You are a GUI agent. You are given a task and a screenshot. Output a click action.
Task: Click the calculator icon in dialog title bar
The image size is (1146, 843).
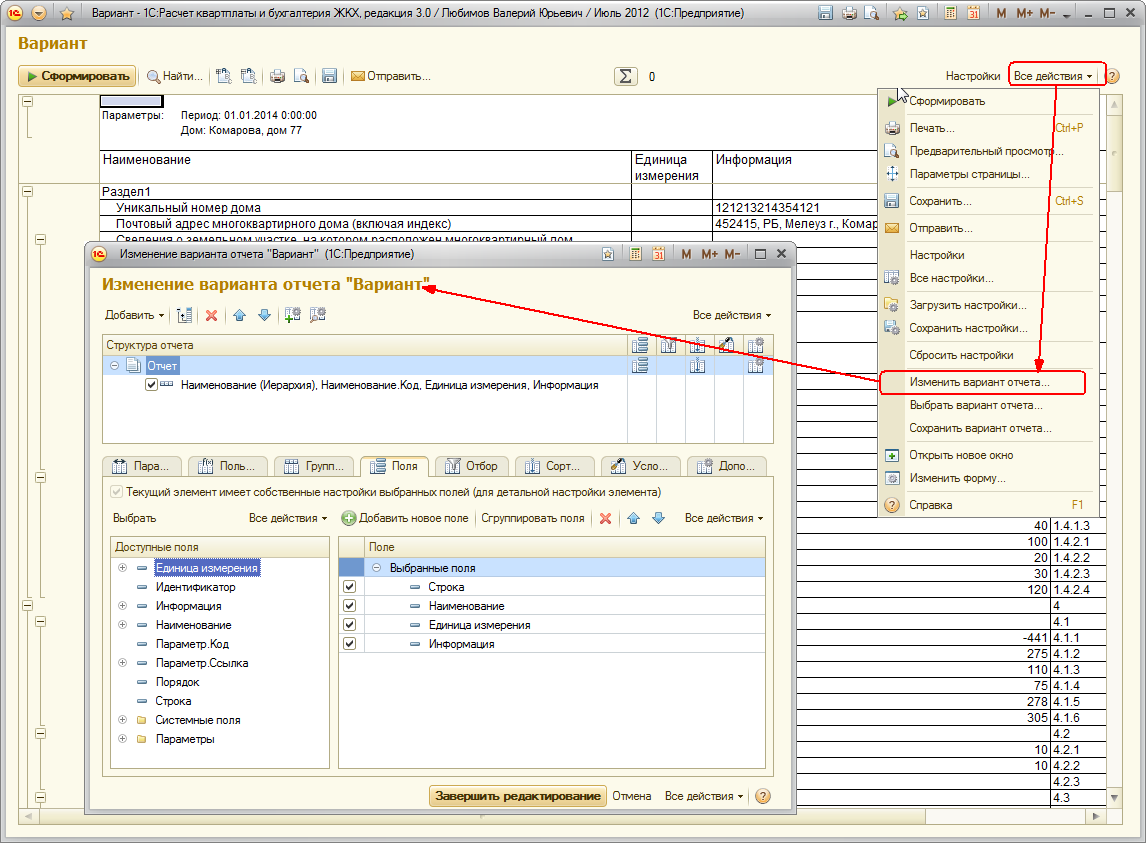(x=636, y=254)
